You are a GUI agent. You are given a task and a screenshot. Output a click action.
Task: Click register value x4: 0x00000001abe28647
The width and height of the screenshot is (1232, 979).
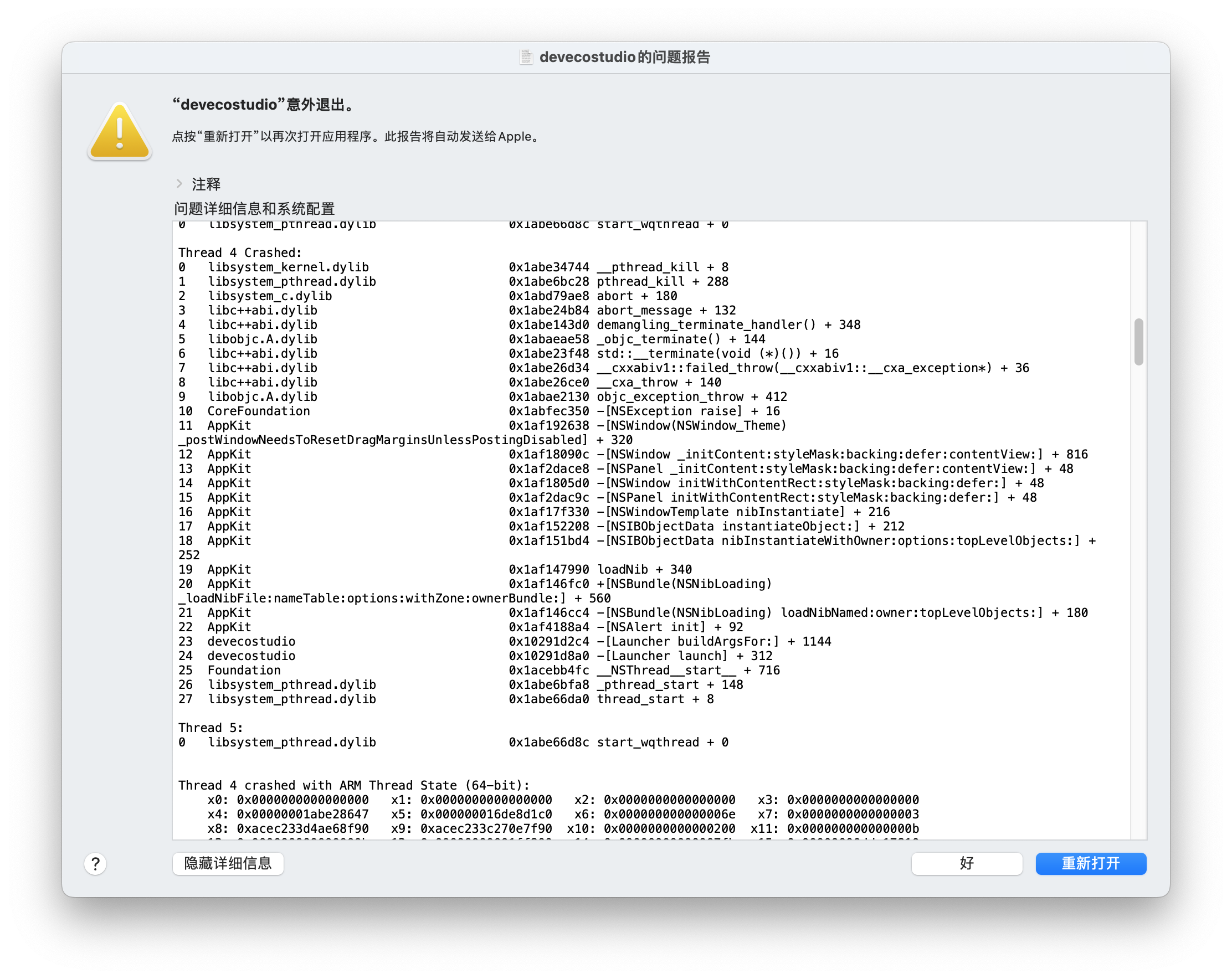click(x=288, y=814)
